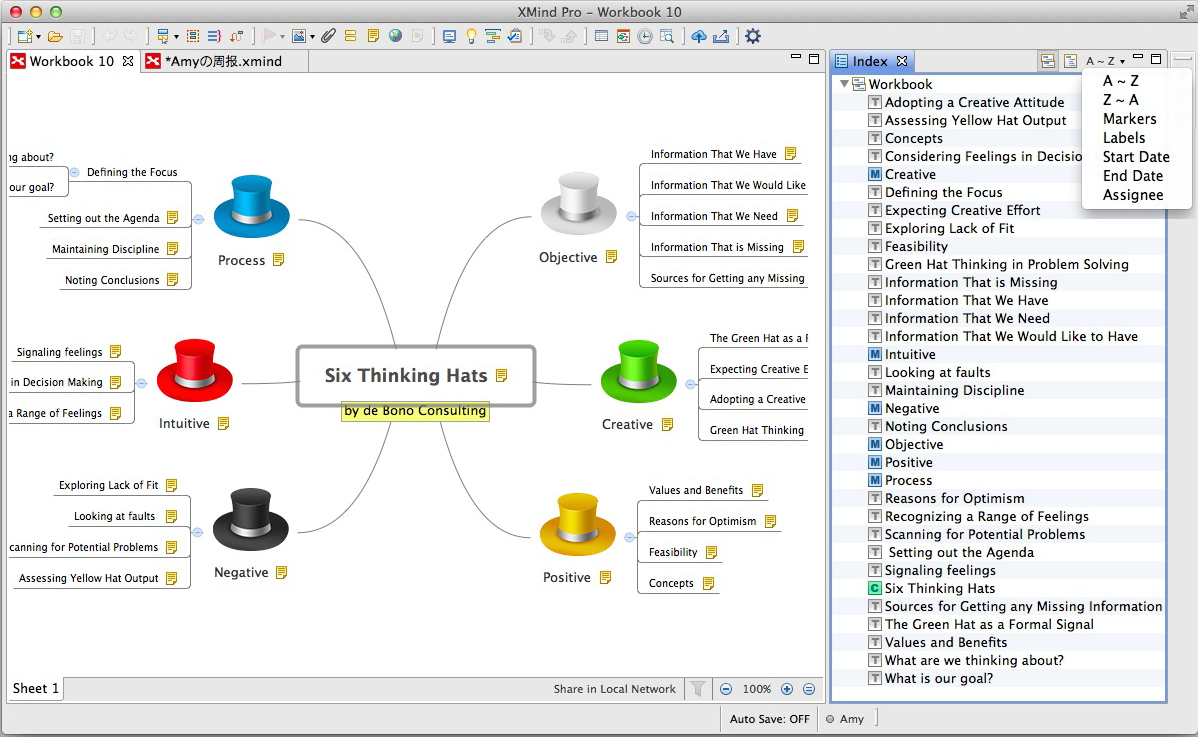Toggle workbook grouping in Index panel
The height and width of the screenshot is (737, 1198).
[1048, 61]
